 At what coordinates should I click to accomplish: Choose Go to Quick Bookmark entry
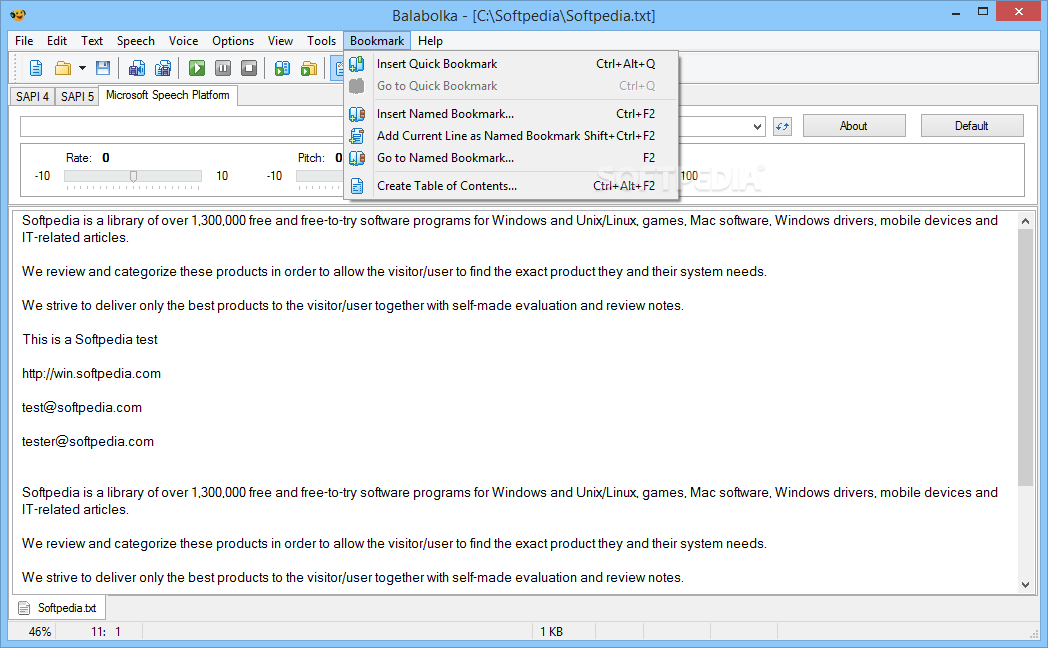click(x=511, y=86)
